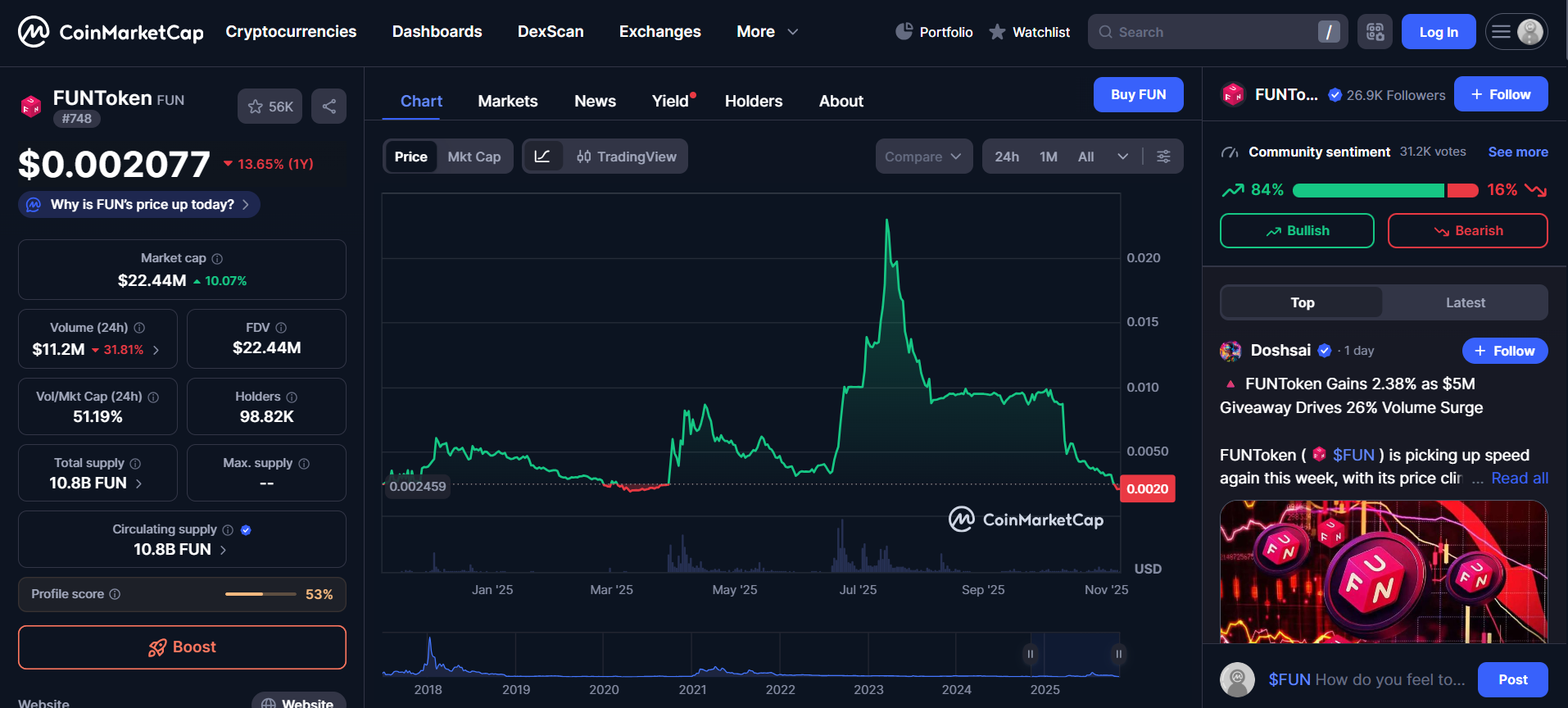Follow Doshsai in the feed
The width and height of the screenshot is (1568, 708).
point(1505,351)
